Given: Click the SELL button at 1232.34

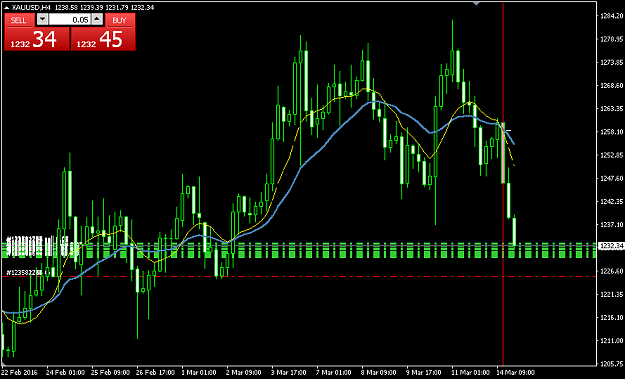Looking at the screenshot, I should point(37,39).
